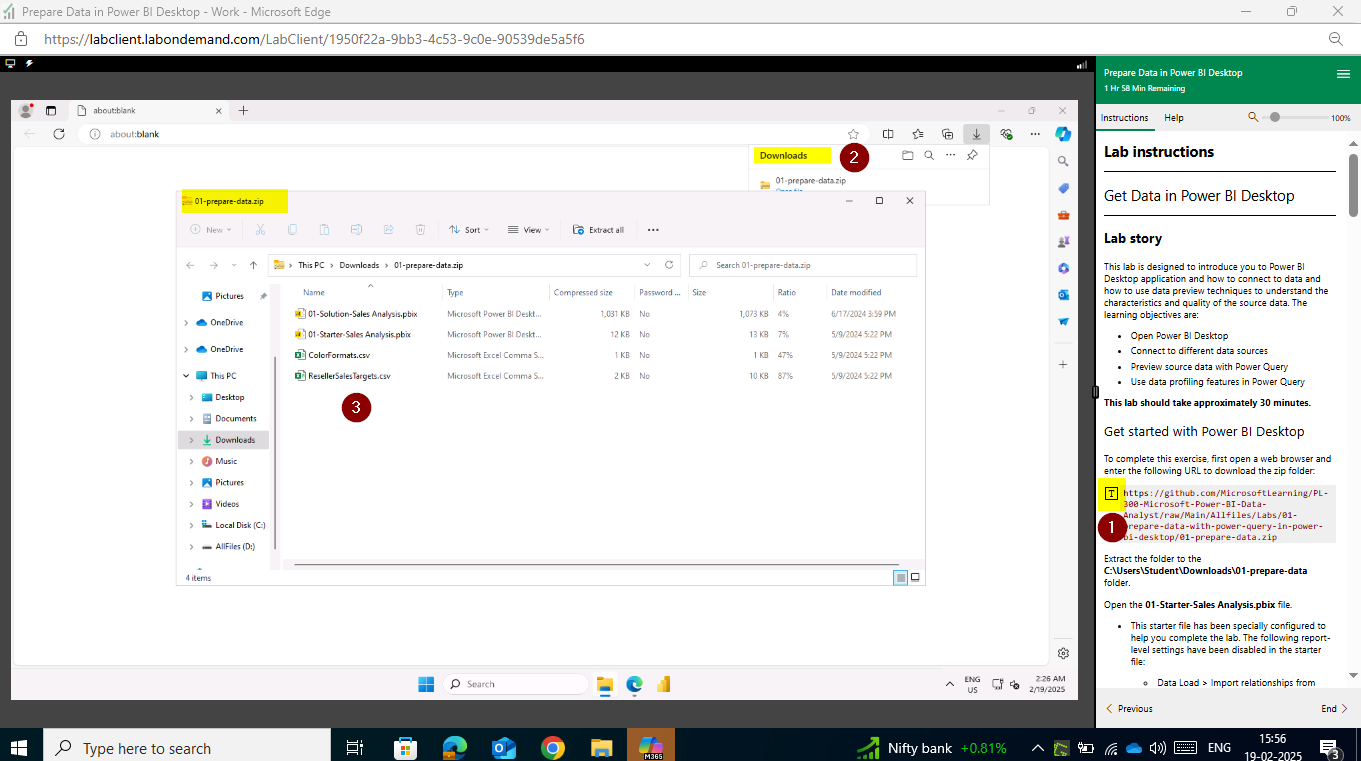Click the Delete trash icon in File Explorer

point(420,230)
